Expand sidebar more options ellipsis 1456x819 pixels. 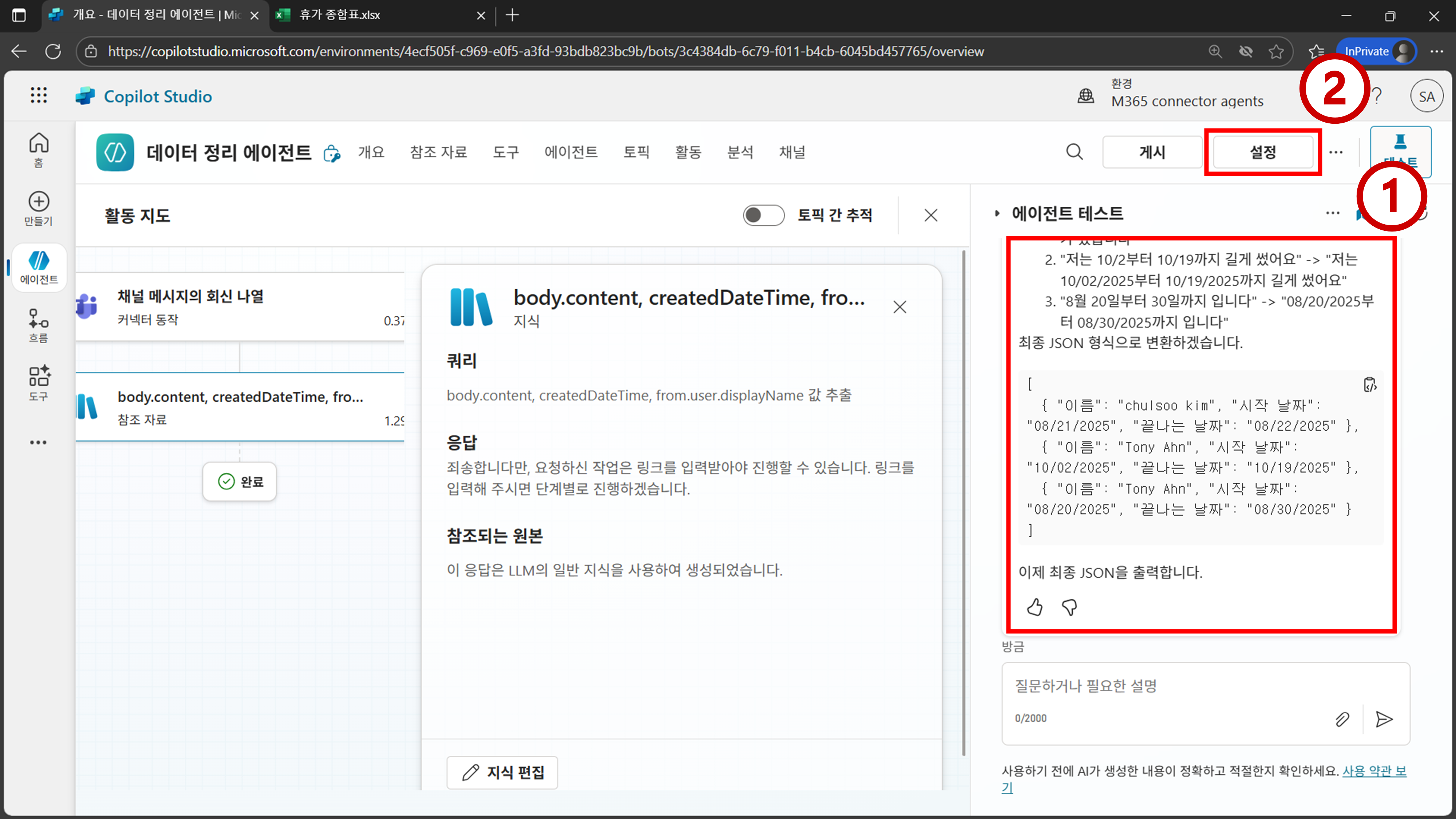pos(39,443)
